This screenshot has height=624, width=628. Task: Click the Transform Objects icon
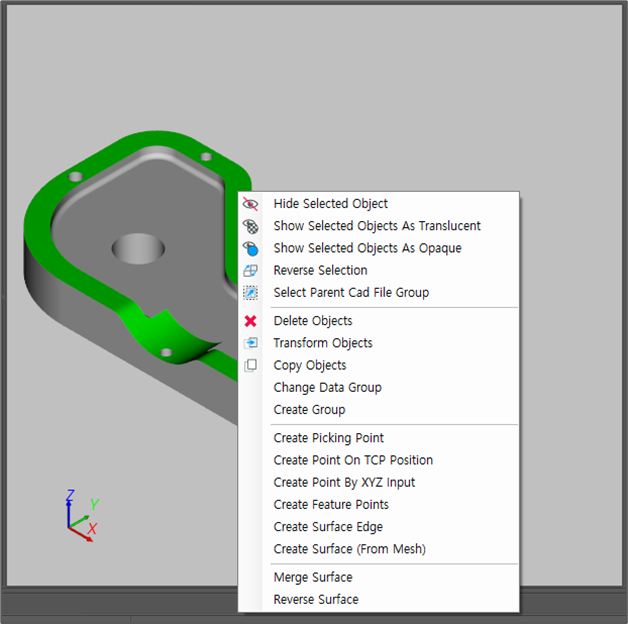251,343
